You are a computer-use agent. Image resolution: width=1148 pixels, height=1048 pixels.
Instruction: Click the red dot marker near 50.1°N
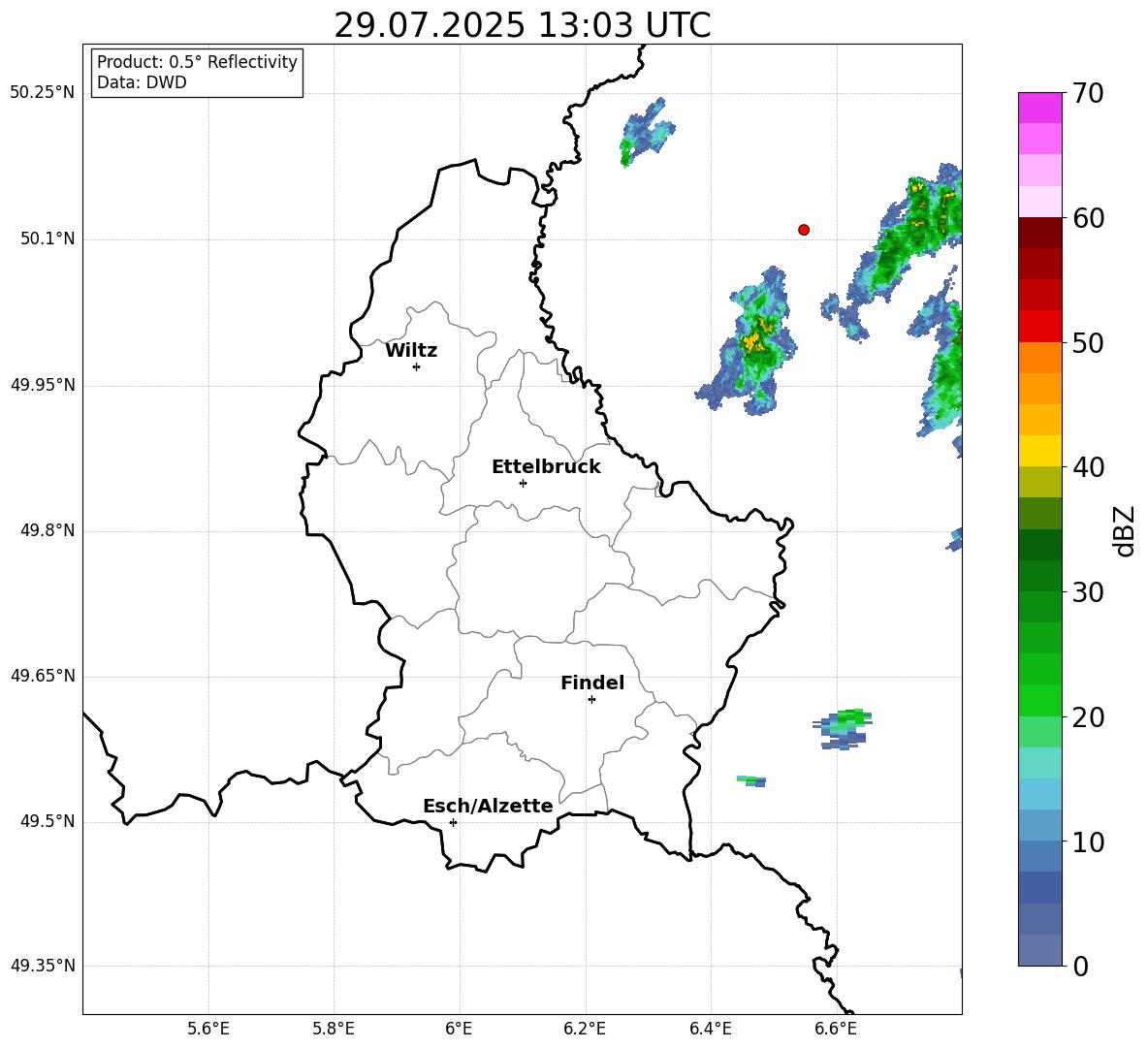(x=804, y=230)
